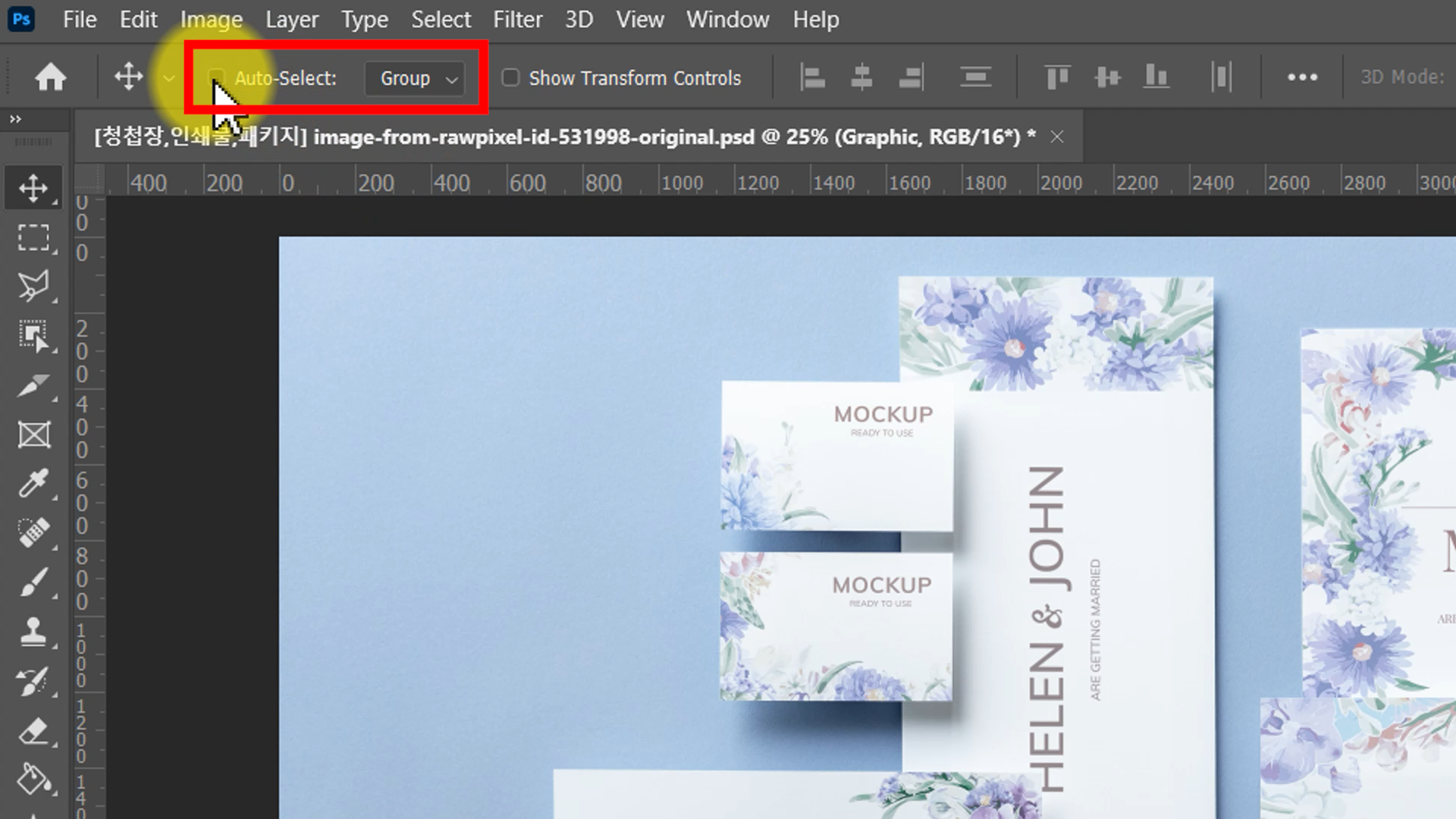Open the Filter menu
Image resolution: width=1456 pixels, height=819 pixels.
click(x=517, y=20)
